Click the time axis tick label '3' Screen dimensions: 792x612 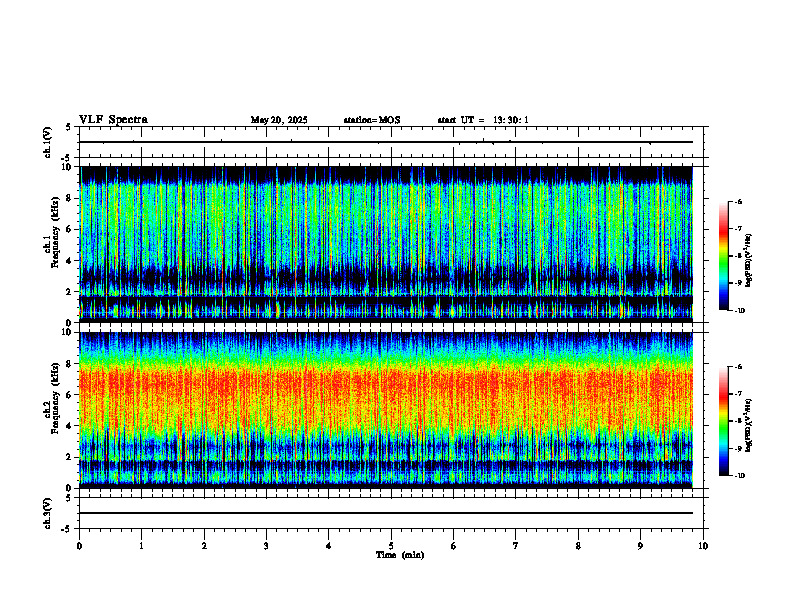coord(266,546)
